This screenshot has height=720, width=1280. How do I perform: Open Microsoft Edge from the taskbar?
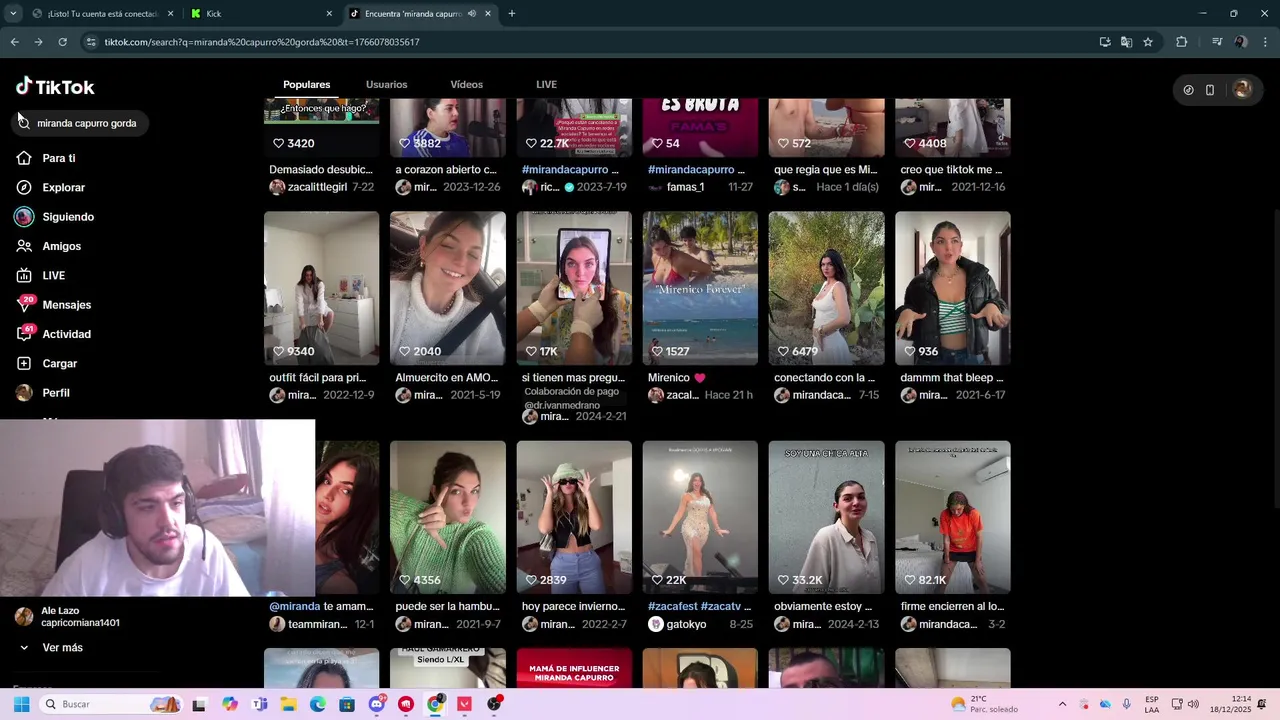(318, 704)
